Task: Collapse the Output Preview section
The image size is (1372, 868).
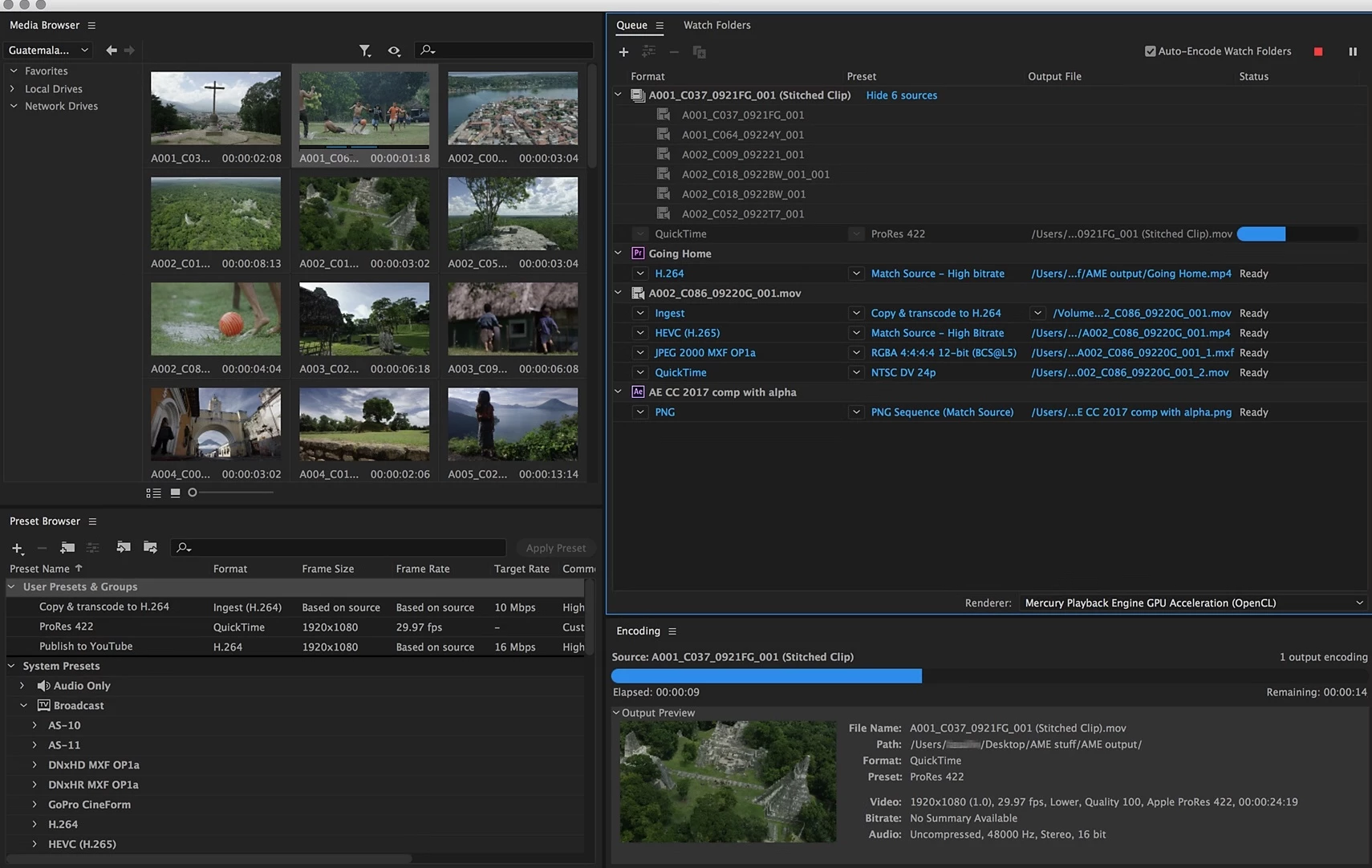Action: coord(616,712)
